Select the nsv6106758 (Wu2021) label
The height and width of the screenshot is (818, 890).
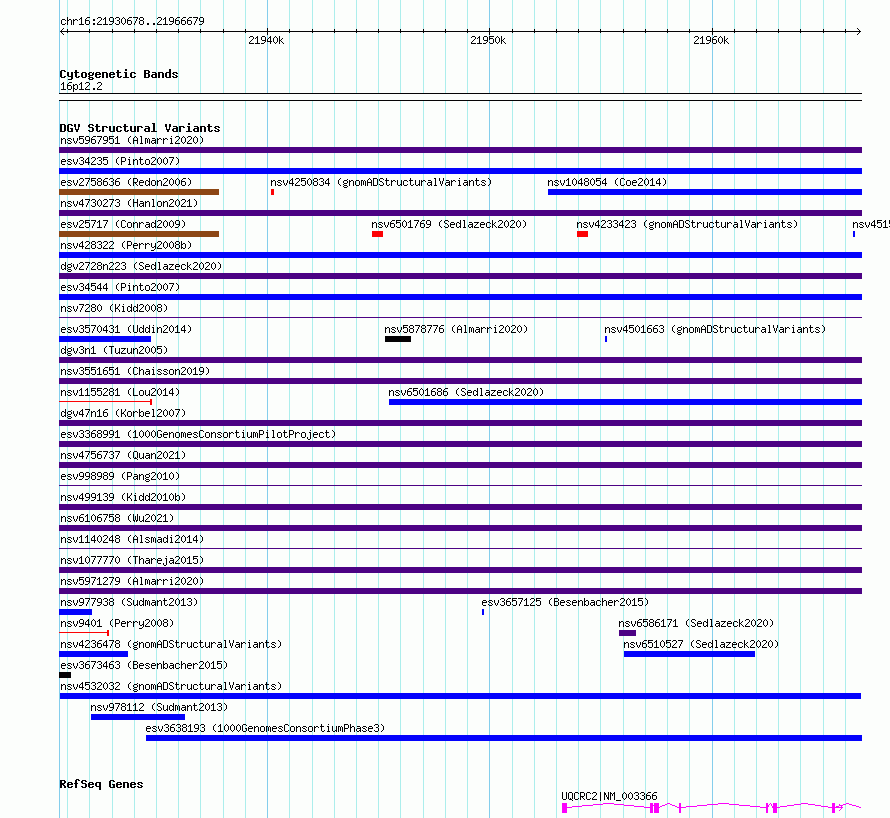point(117,518)
